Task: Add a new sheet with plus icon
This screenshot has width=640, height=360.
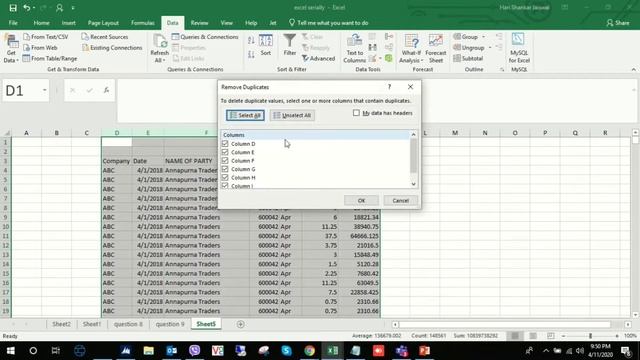Action: tap(240, 324)
